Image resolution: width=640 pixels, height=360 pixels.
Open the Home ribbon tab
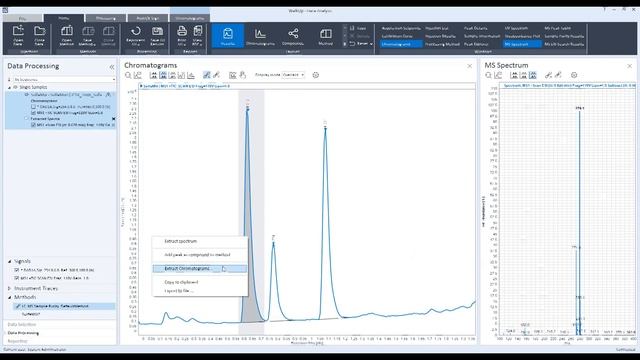tap(64, 18)
